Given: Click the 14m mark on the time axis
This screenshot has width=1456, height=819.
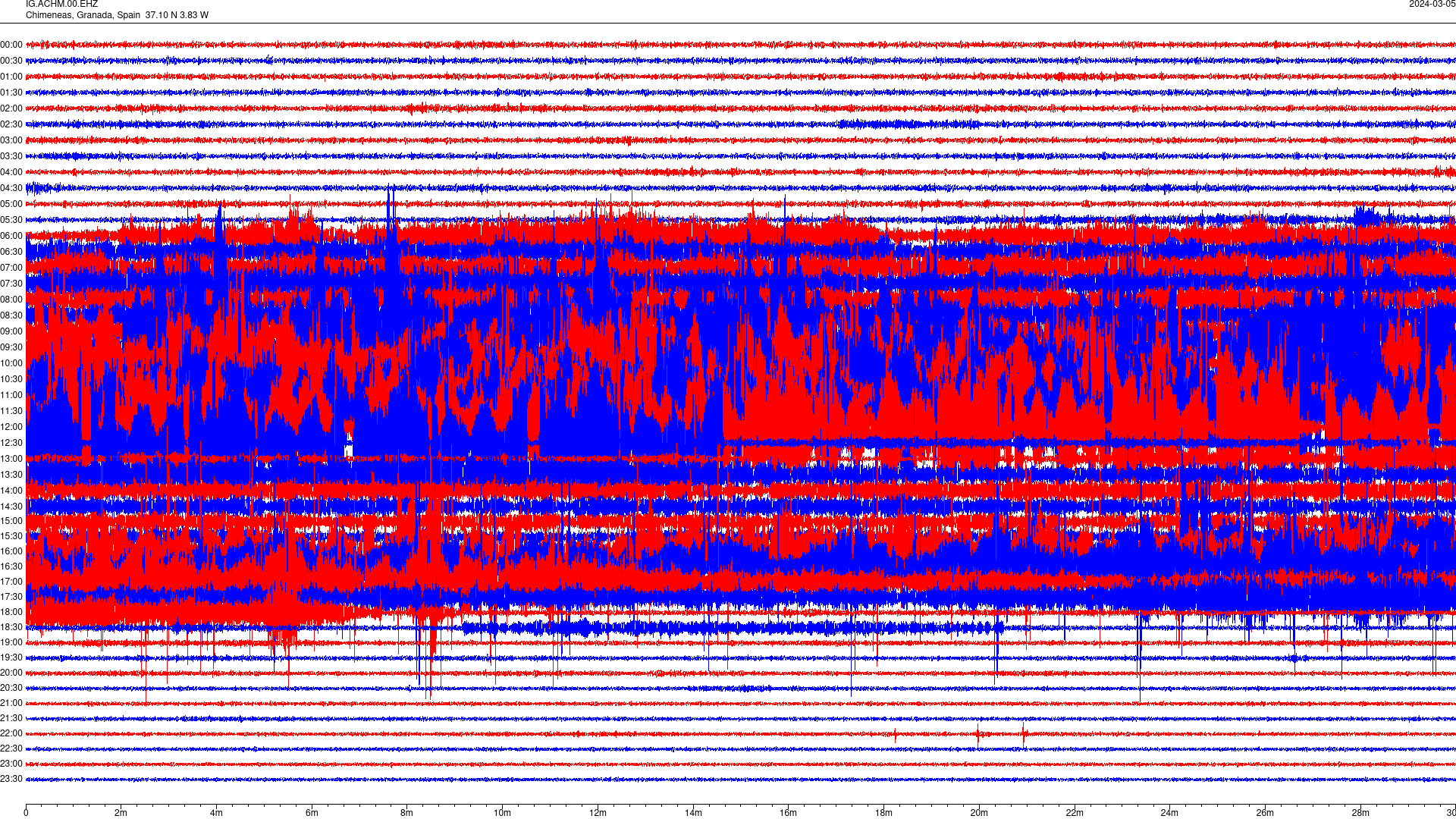Looking at the screenshot, I should point(693,813).
